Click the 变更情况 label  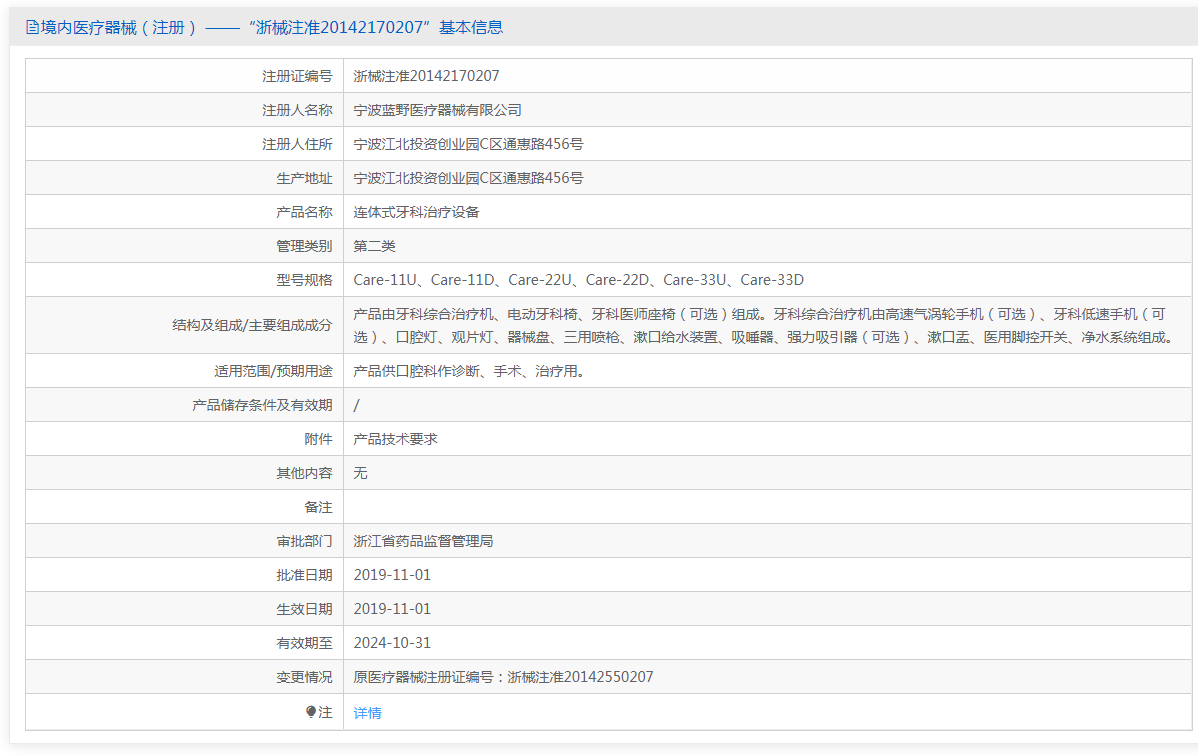[x=304, y=677]
